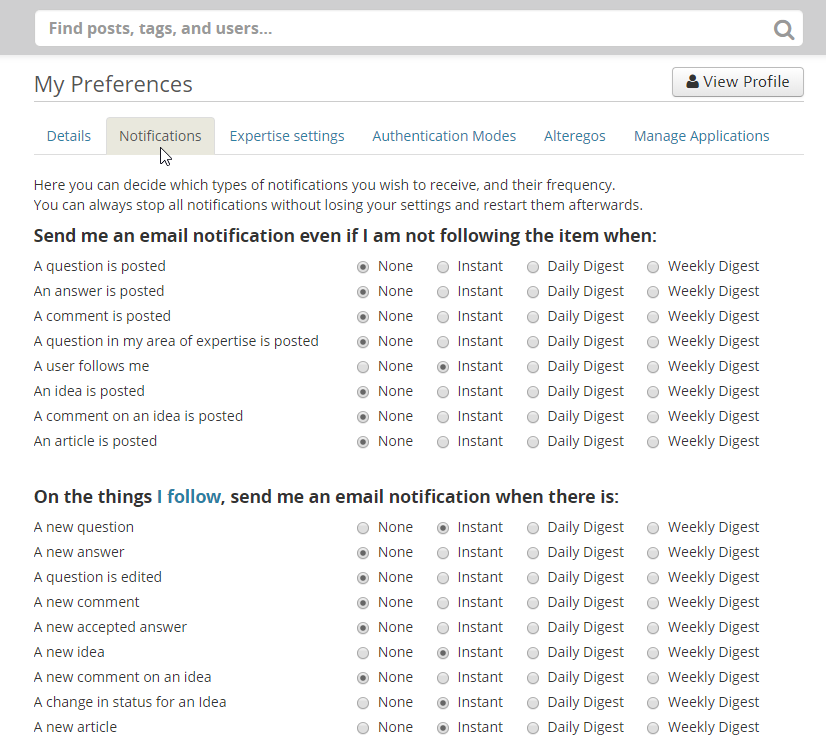Open the Manage Applications tab
The height and width of the screenshot is (749, 826).
(x=701, y=136)
